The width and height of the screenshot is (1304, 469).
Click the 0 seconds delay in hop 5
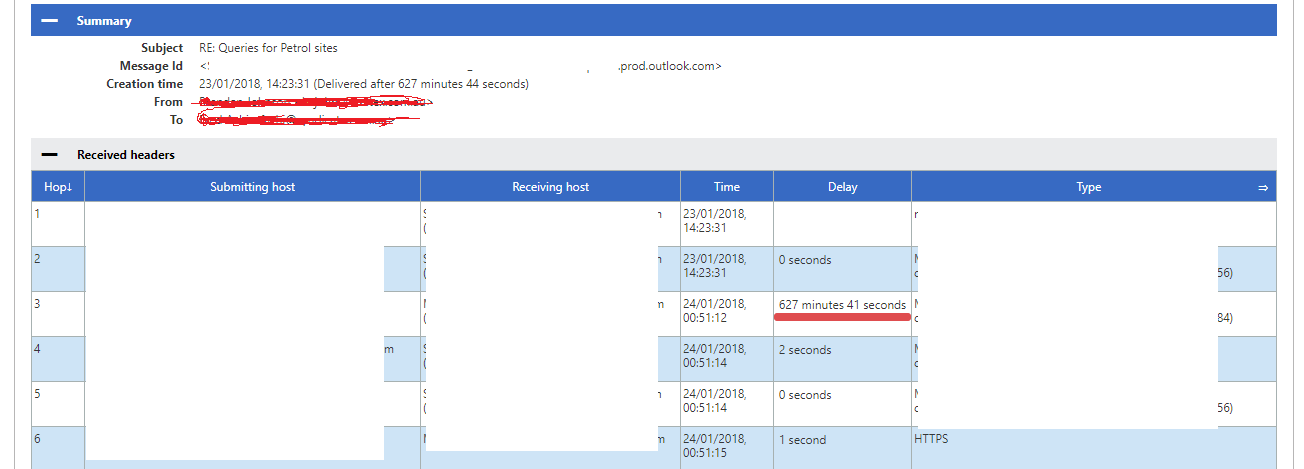point(842,404)
